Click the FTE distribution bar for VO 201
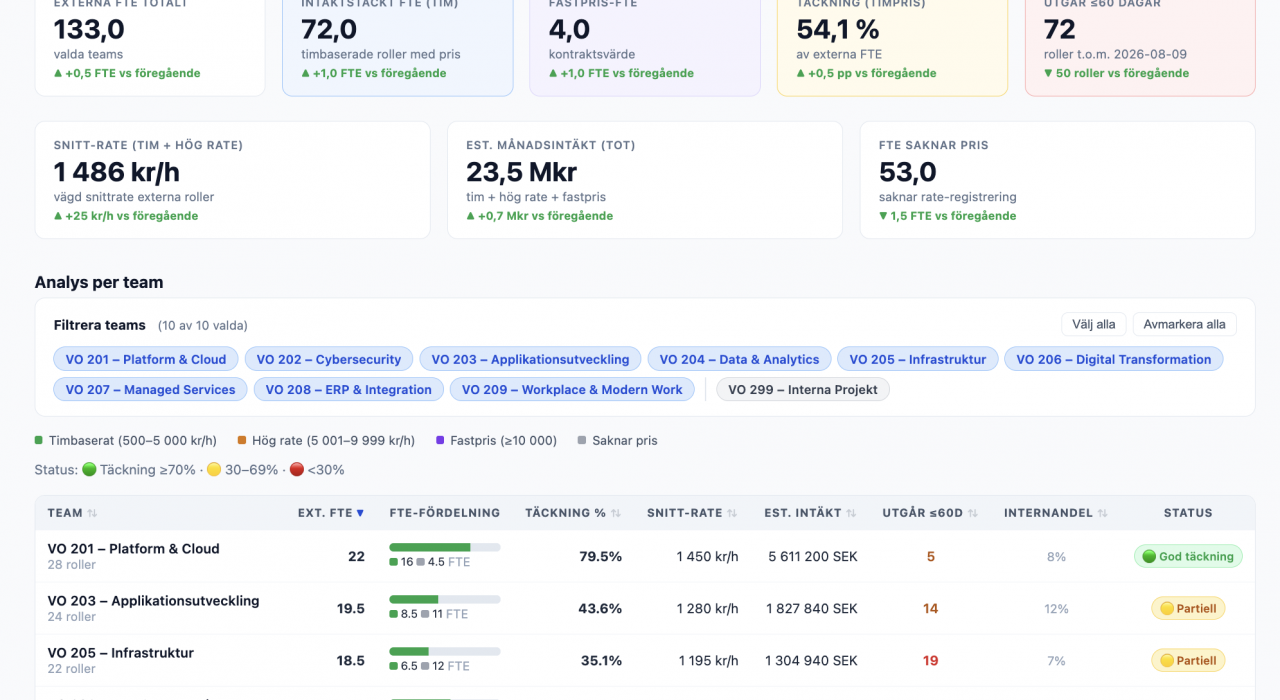This screenshot has height=700, width=1280. (x=445, y=547)
